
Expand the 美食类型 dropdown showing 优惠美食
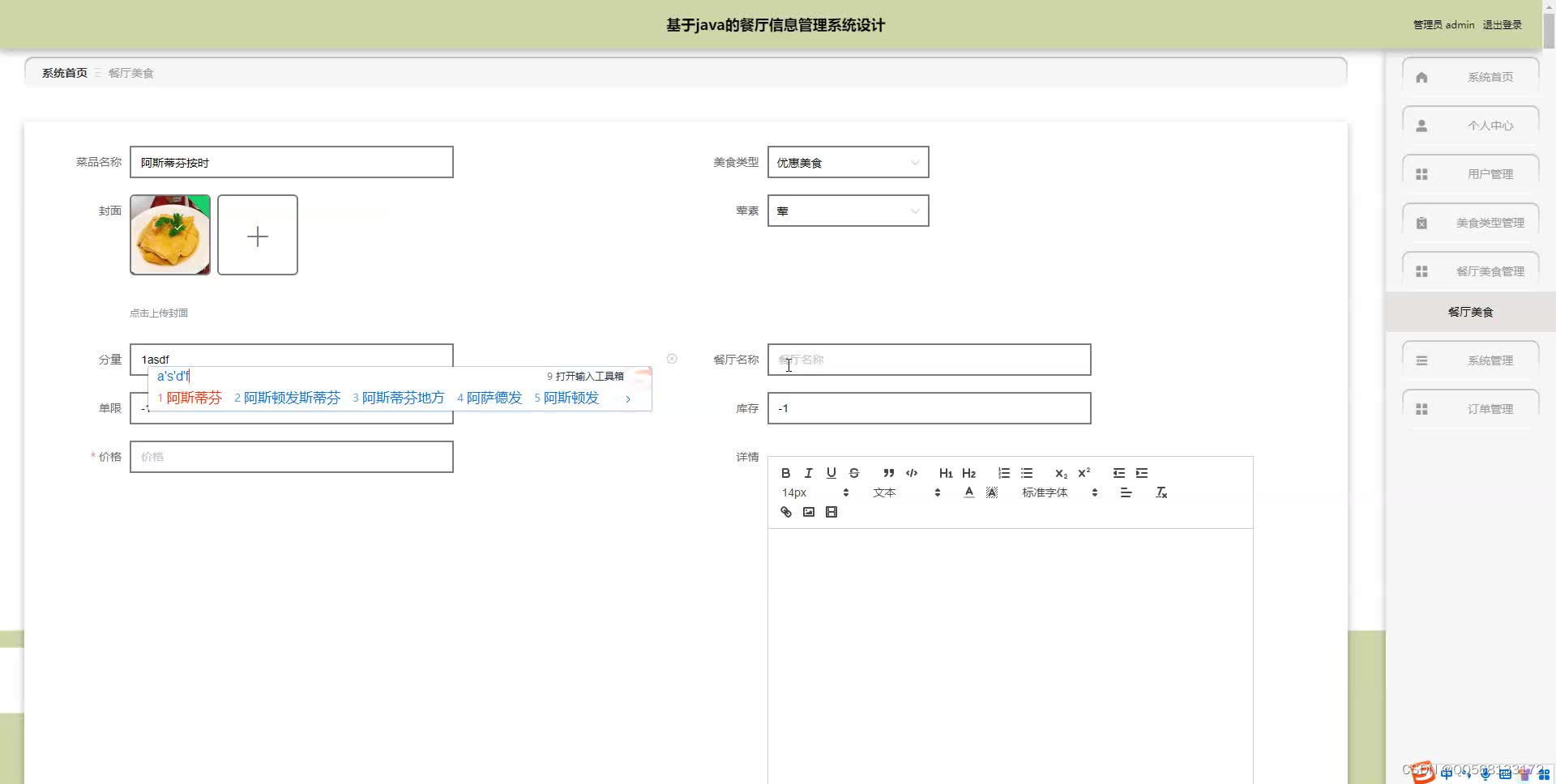tap(848, 162)
